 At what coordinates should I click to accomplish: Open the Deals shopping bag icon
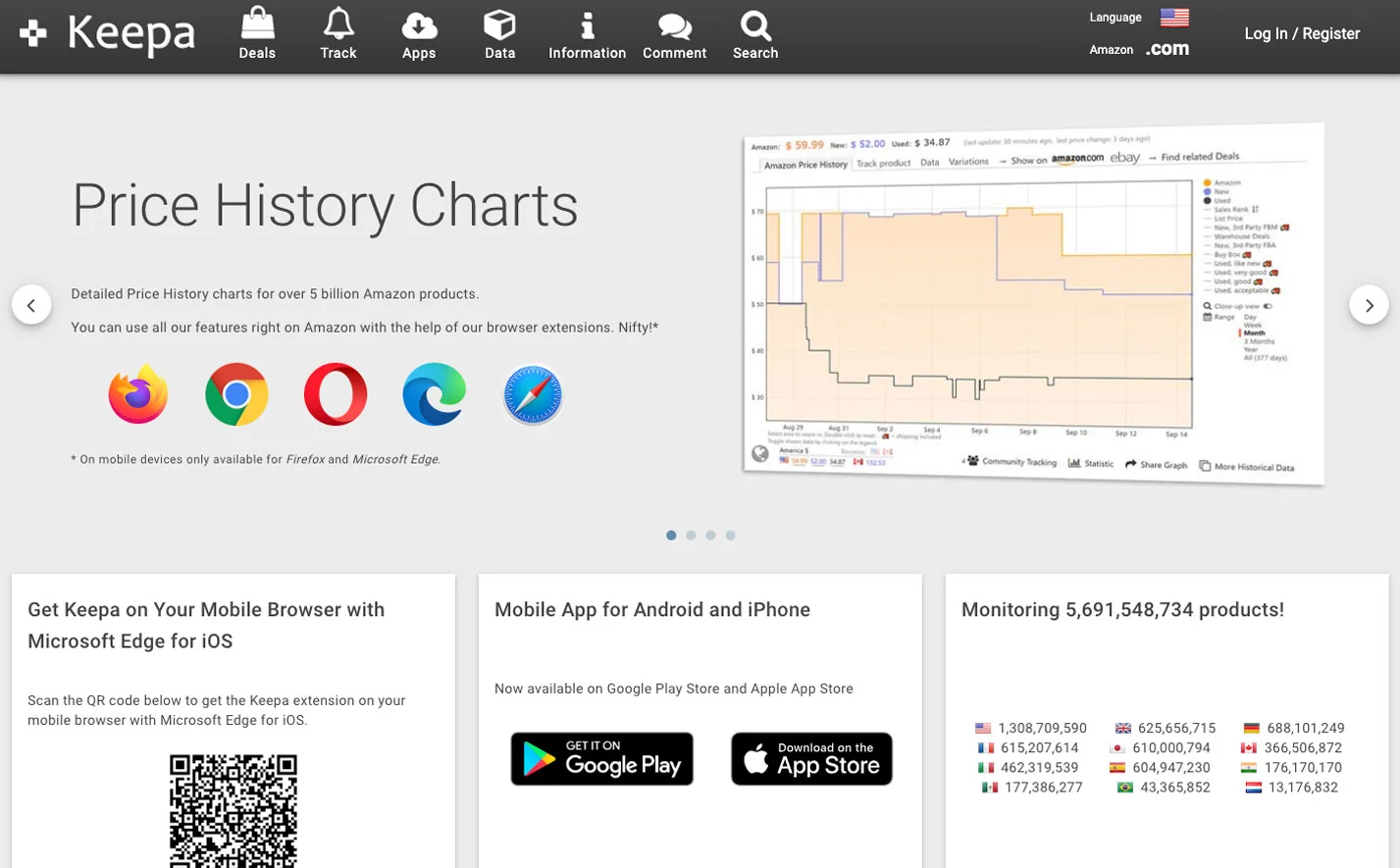(x=257, y=24)
